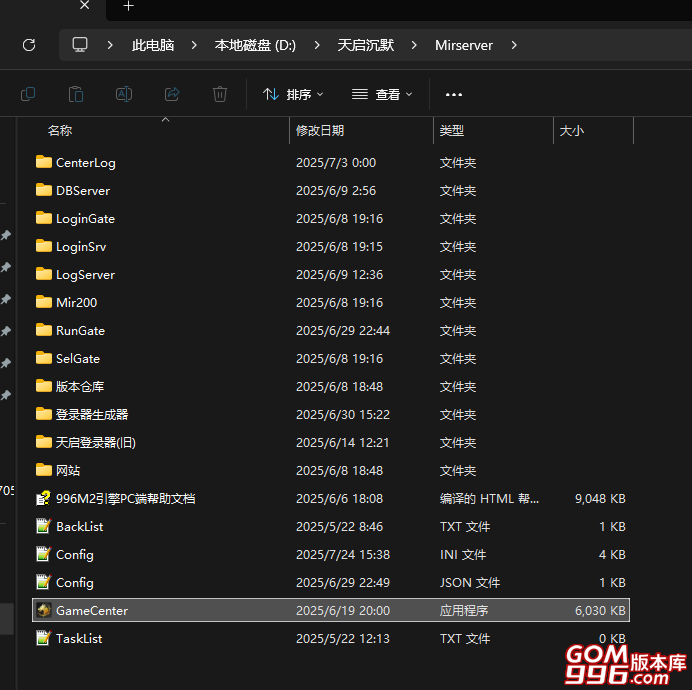Open the three-dots more options menu
Image resolution: width=692 pixels, height=690 pixels.
coord(454,94)
